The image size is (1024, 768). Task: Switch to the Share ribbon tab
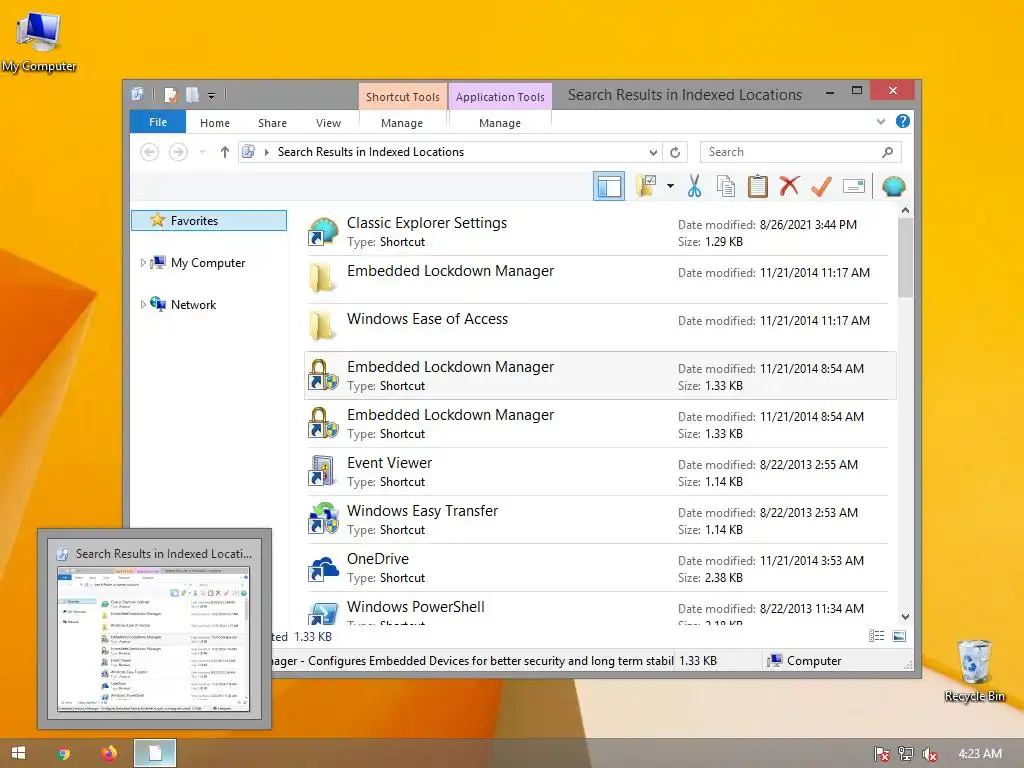[x=272, y=123]
